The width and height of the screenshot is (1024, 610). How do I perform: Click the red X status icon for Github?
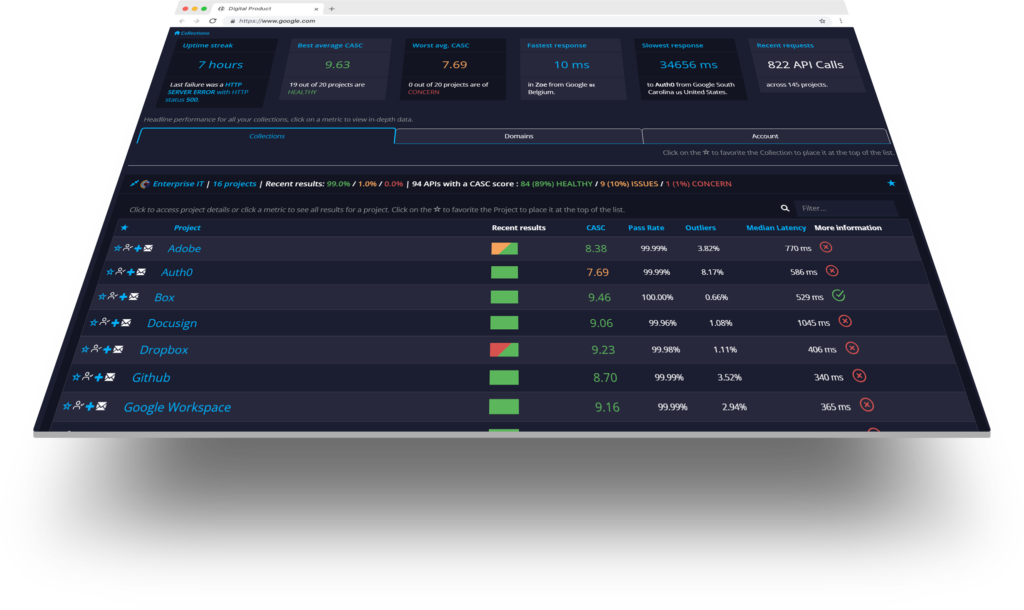click(859, 376)
